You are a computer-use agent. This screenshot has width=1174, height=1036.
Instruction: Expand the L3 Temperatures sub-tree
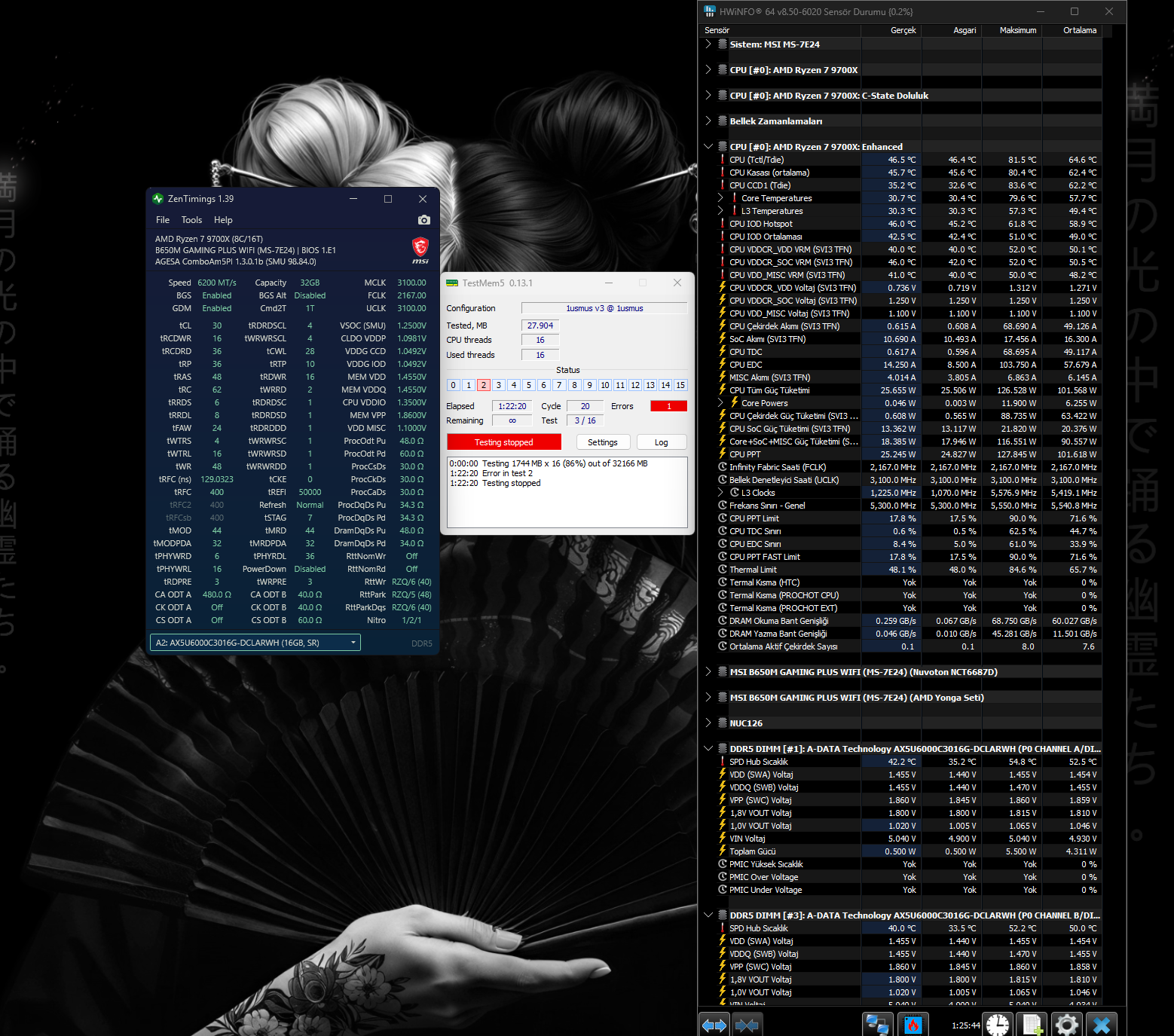tap(720, 211)
